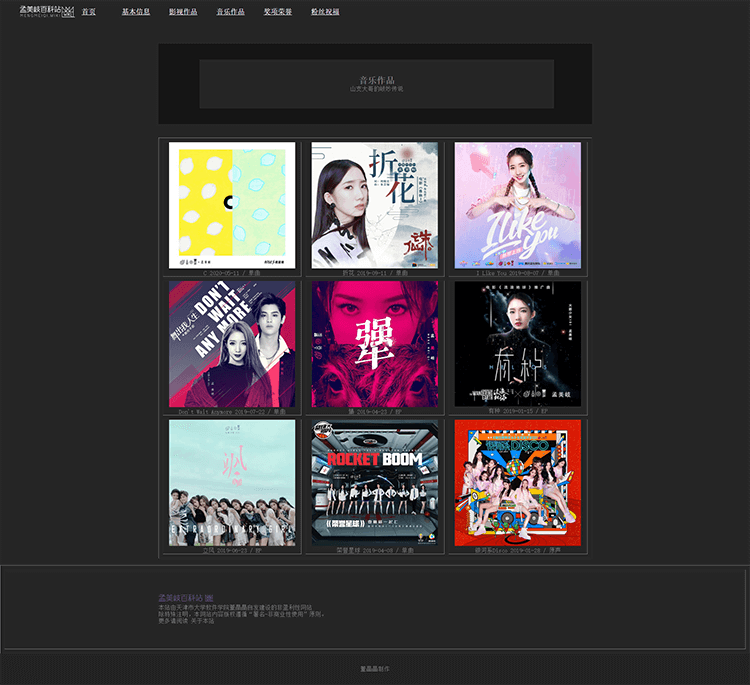Click the caption '荣誉星球 2019-04-08 / 单曲'
750x685 pixels.
375,550
